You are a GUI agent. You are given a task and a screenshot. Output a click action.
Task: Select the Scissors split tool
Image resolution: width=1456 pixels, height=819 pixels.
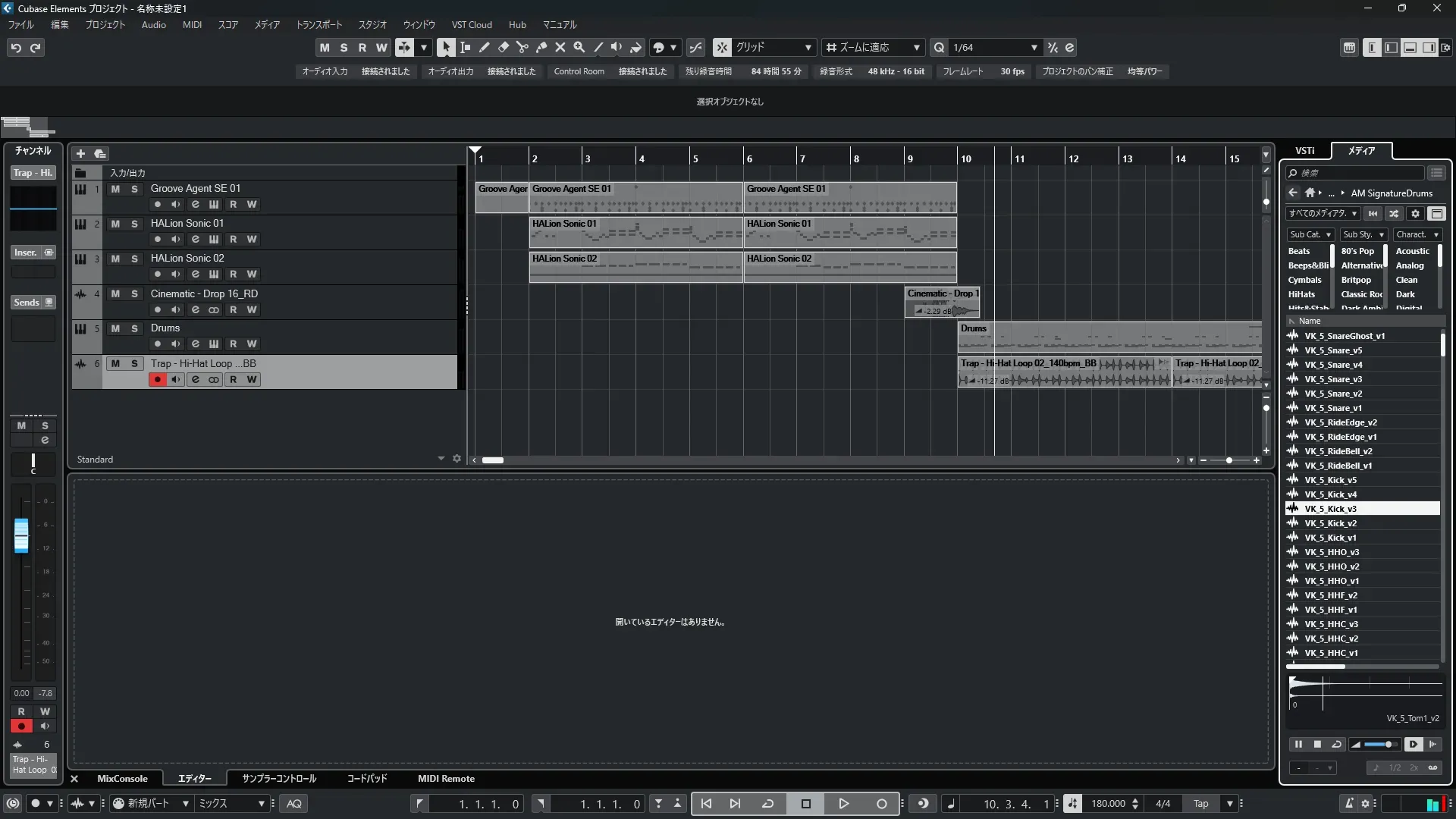point(522,47)
